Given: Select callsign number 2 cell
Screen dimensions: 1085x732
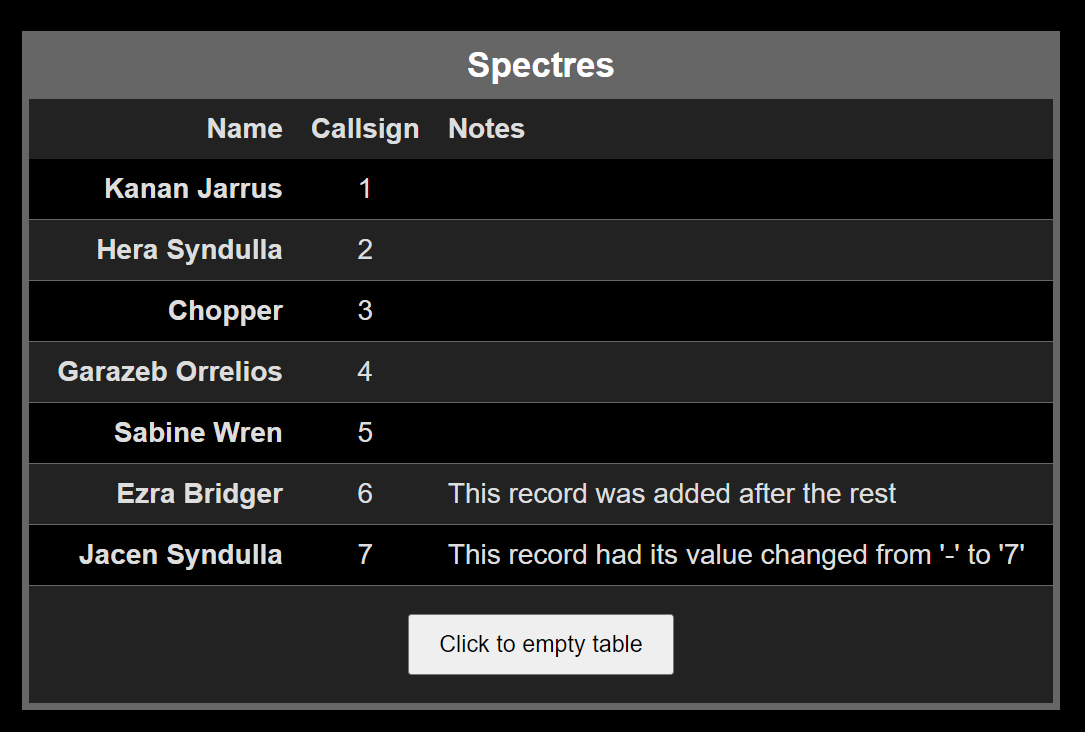Looking at the screenshot, I should pyautogui.click(x=365, y=250).
